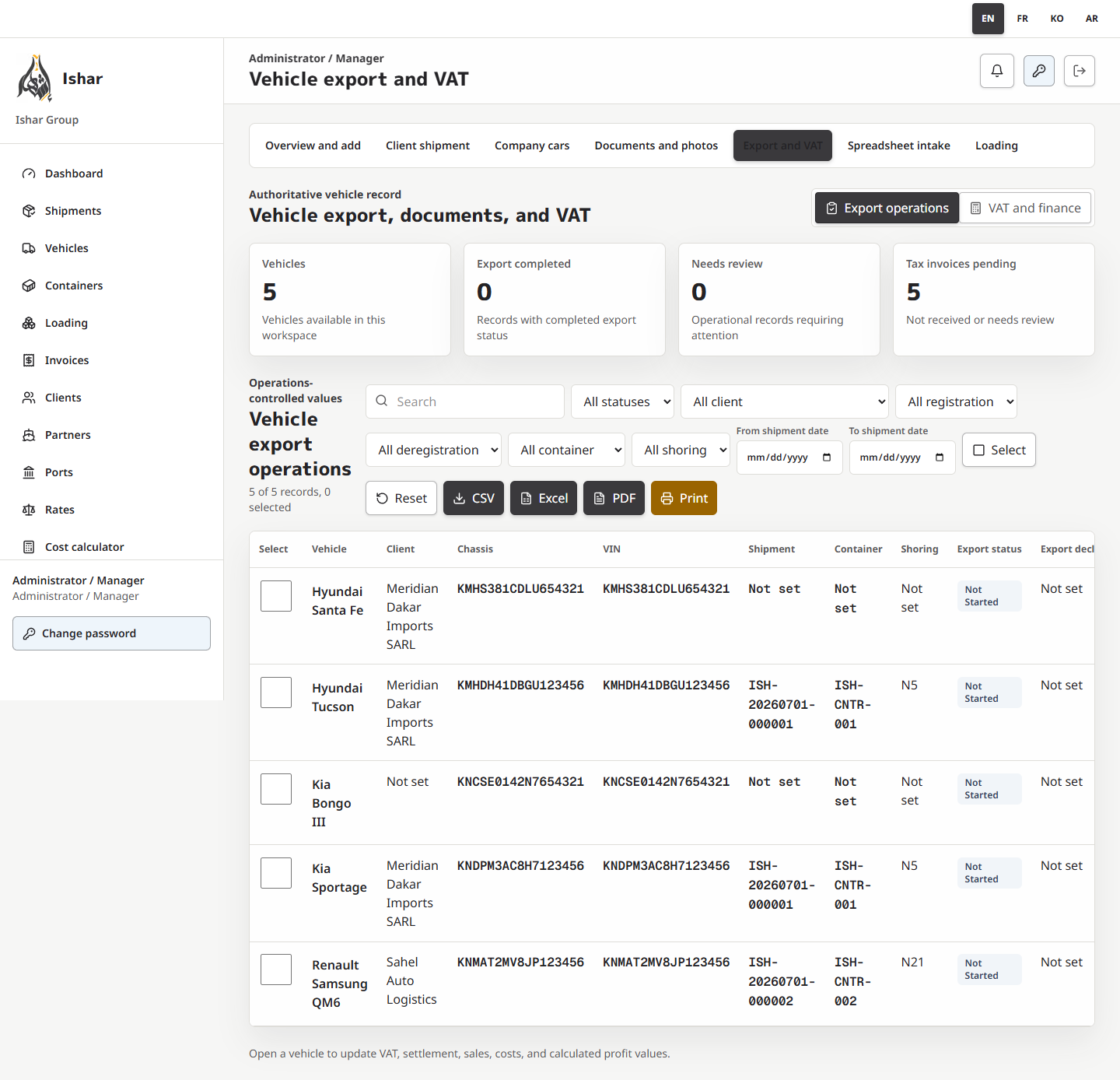This screenshot has width=1120, height=1080.
Task: Toggle the Select mode button
Action: 999,450
